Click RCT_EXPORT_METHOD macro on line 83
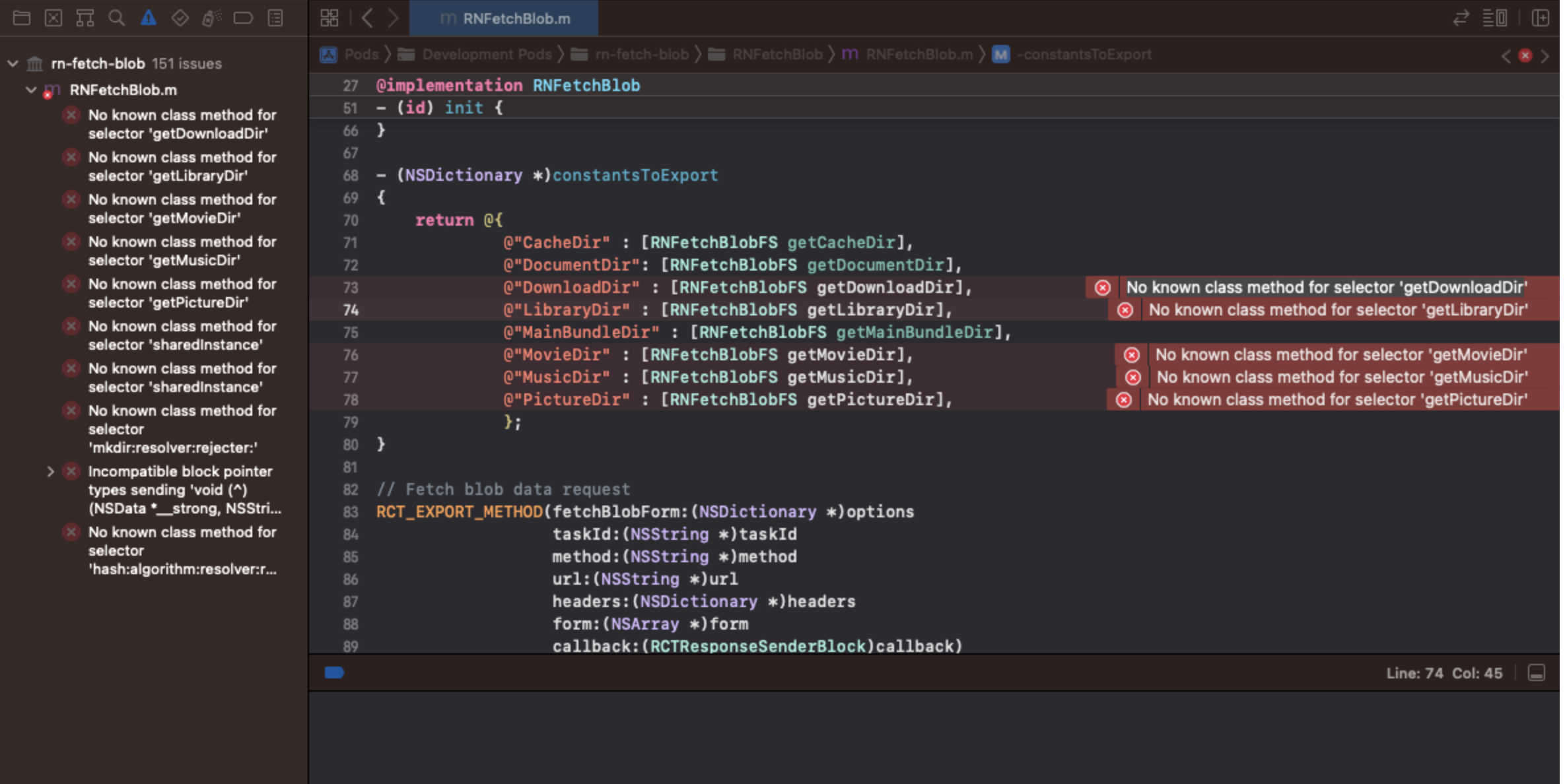 459,512
